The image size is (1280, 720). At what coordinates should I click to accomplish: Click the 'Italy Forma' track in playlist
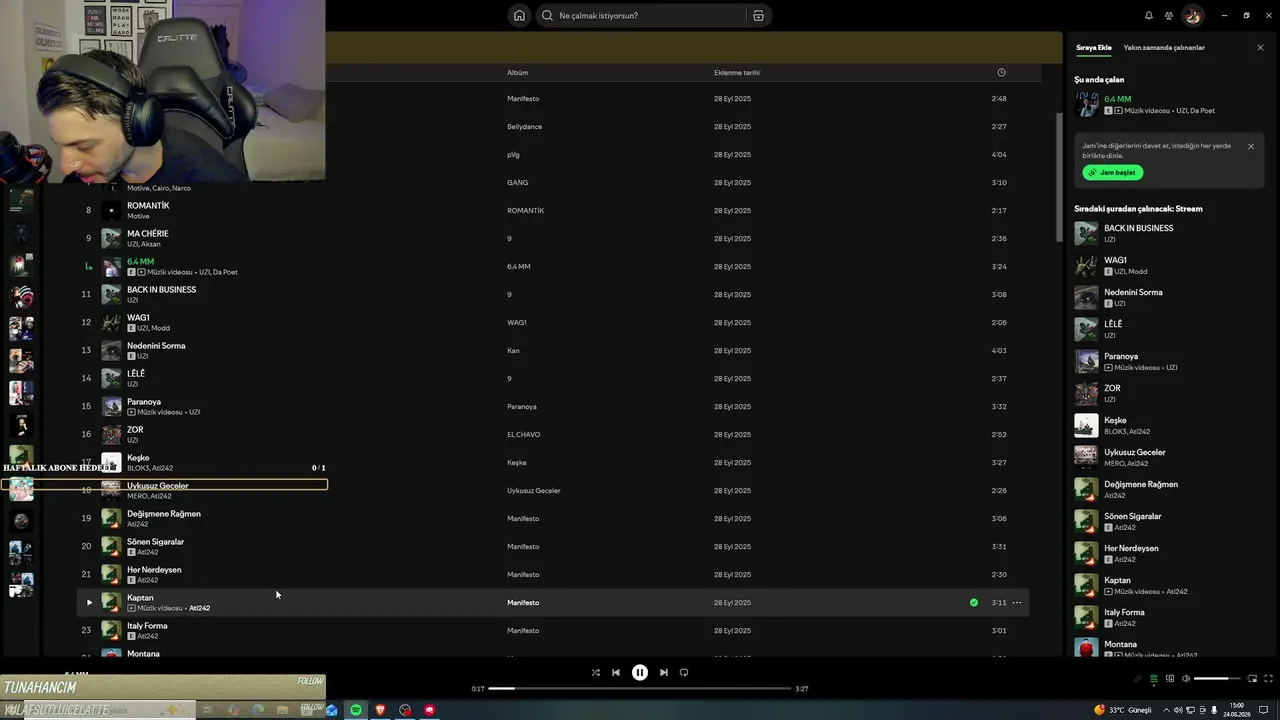click(147, 626)
